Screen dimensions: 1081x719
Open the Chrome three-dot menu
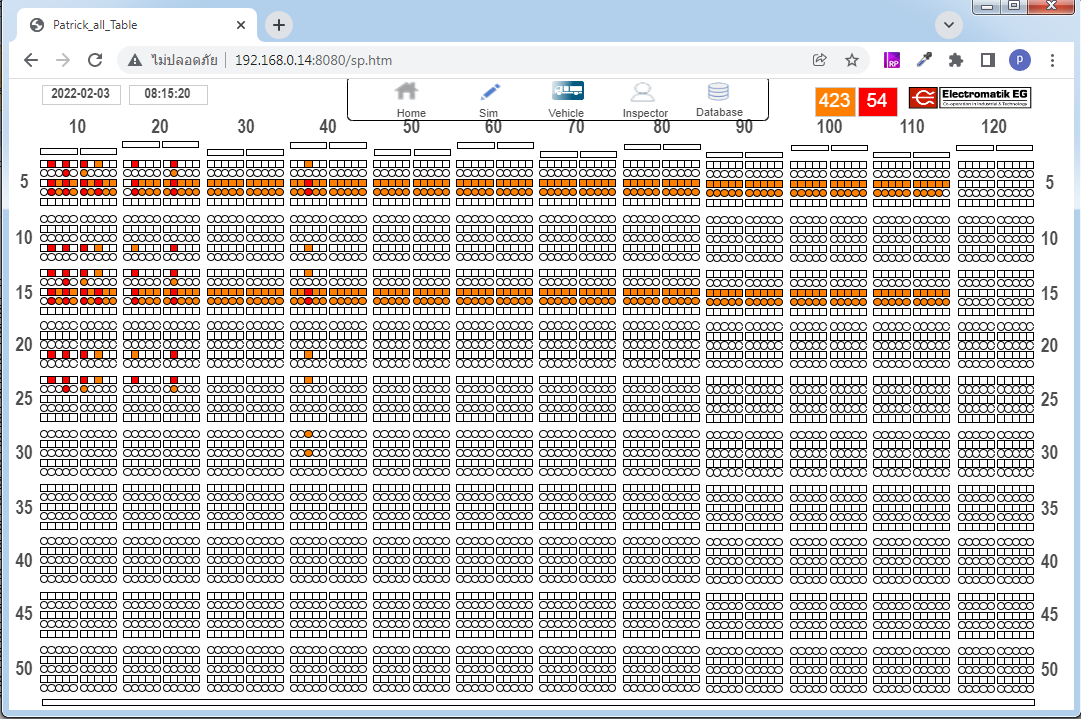(1052, 60)
